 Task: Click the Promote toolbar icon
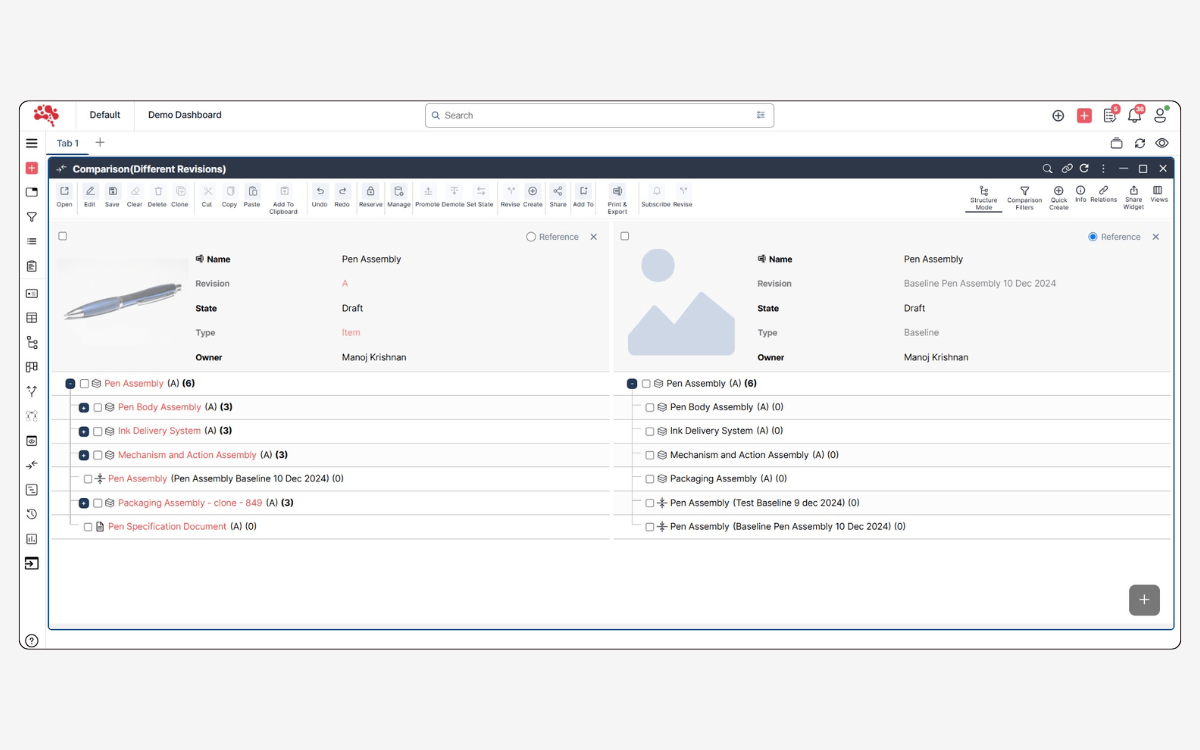(x=427, y=192)
